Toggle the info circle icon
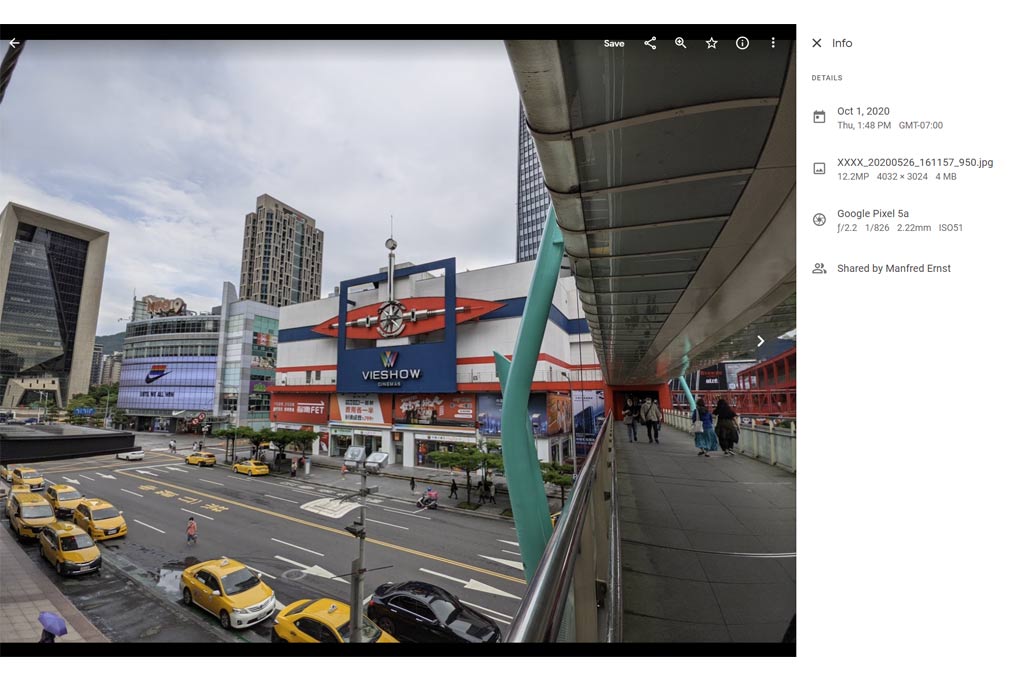 742,43
